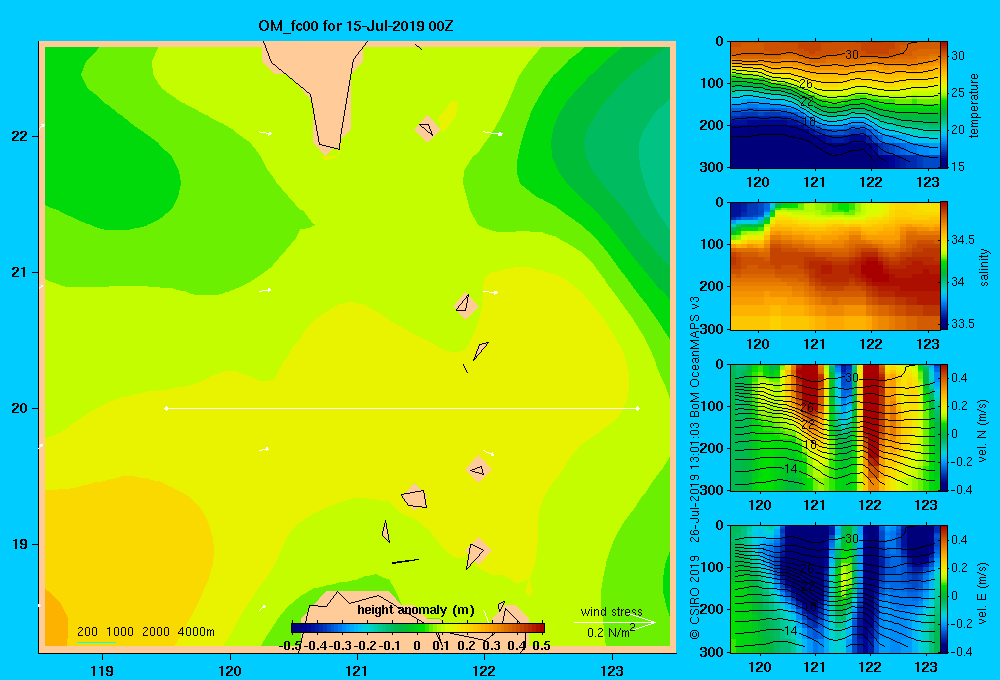Click the '-0.5' minimum on height anomaly scale
1000x680 pixels.
point(290,646)
